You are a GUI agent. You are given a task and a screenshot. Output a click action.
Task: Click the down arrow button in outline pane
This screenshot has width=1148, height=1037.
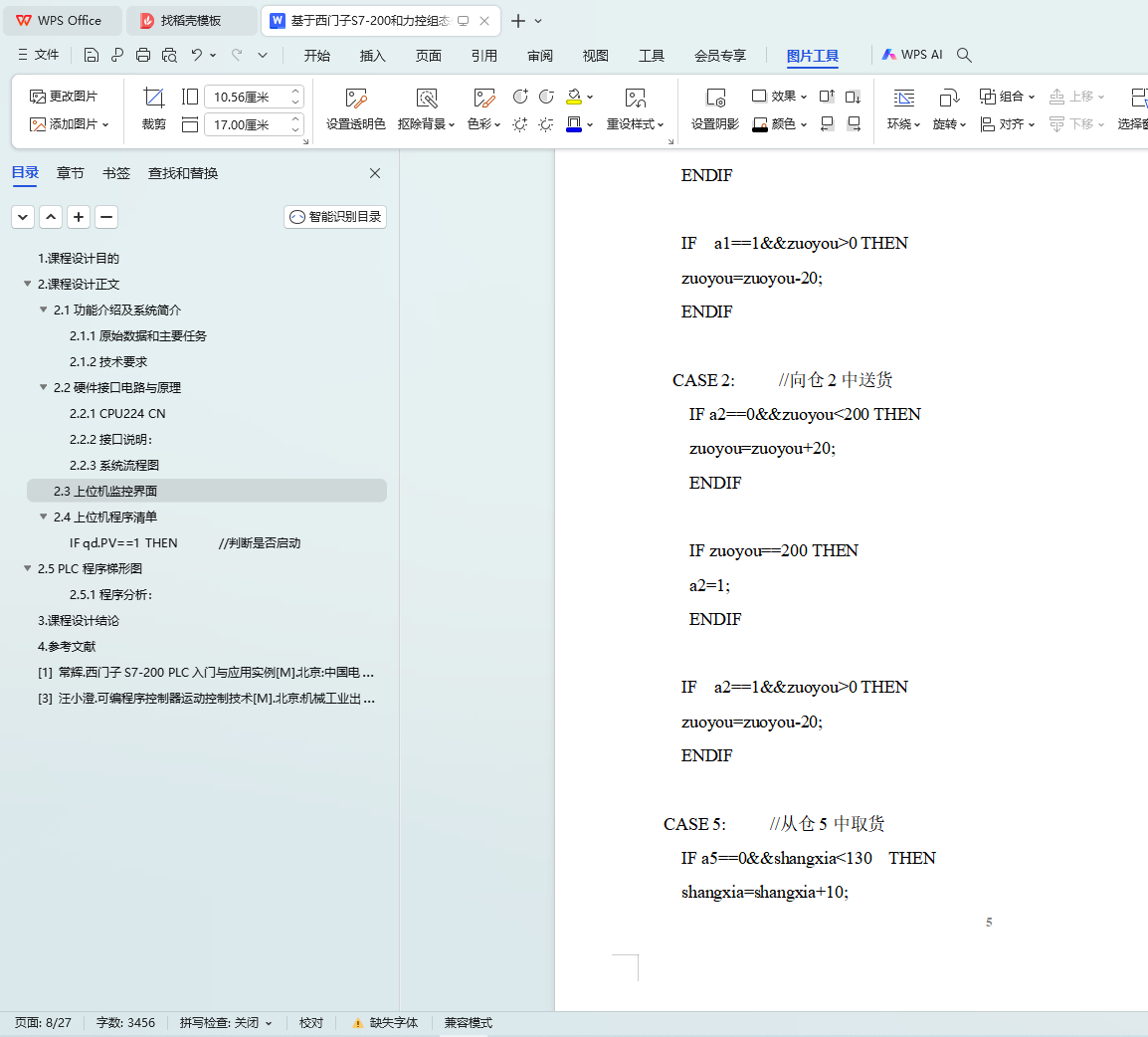(23, 217)
